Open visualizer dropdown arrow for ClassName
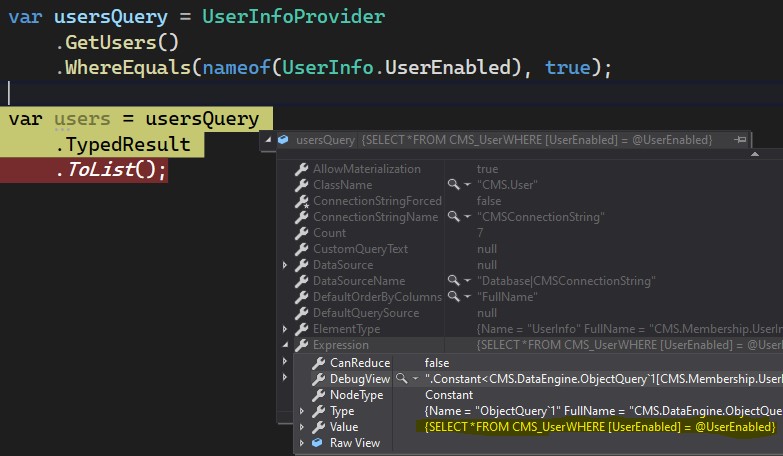Screen dimensions: 783x456 pyautogui.click(x=467, y=185)
